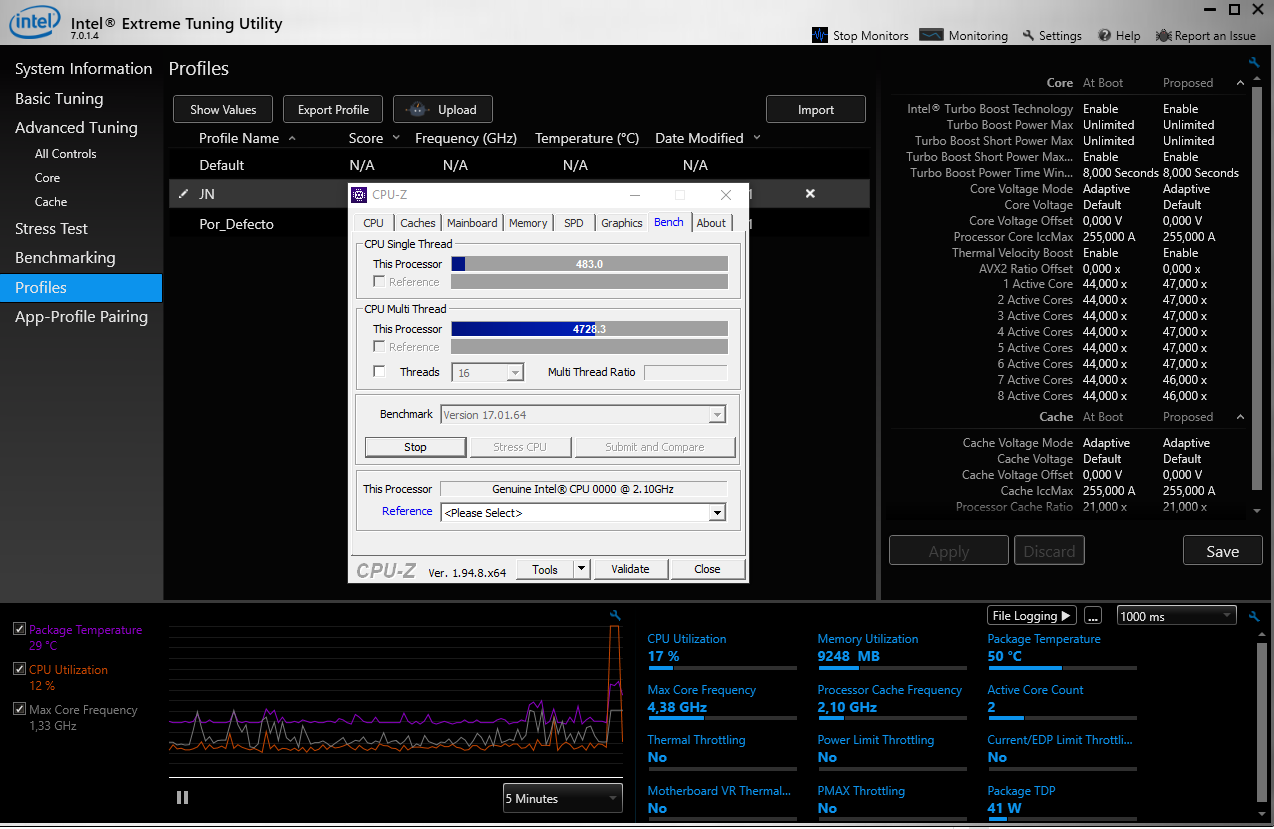Open Stress Test in the sidebar
Image resolution: width=1274 pixels, height=829 pixels.
(51, 229)
